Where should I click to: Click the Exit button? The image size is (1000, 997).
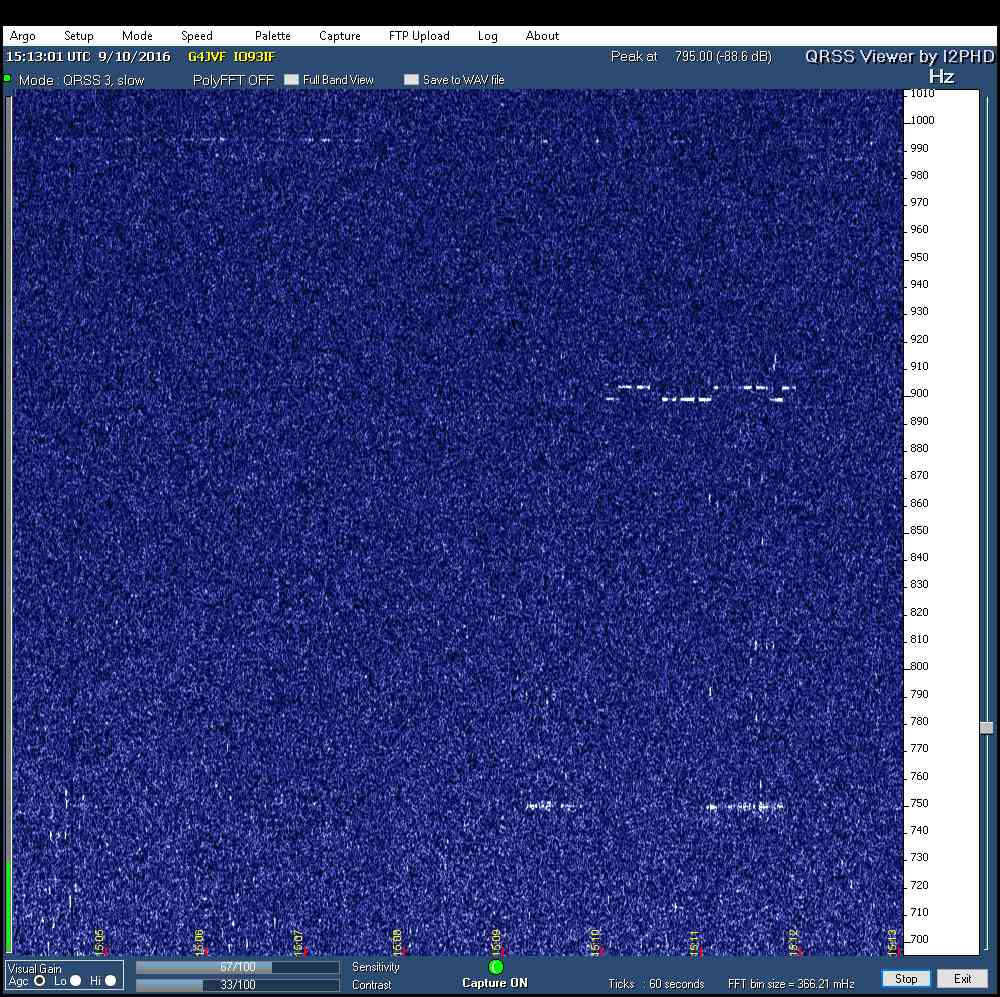pyautogui.click(x=962, y=979)
